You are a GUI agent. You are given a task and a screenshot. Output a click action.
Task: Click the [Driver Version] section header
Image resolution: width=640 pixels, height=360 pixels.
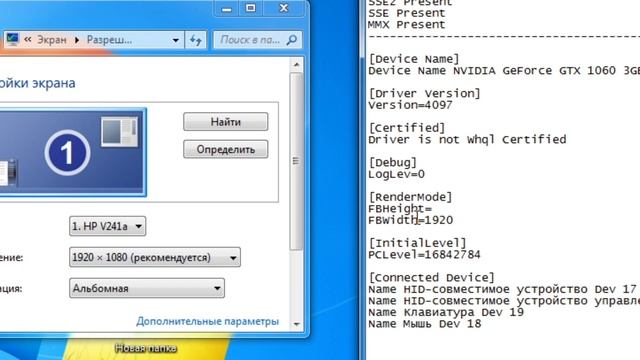[424, 93]
